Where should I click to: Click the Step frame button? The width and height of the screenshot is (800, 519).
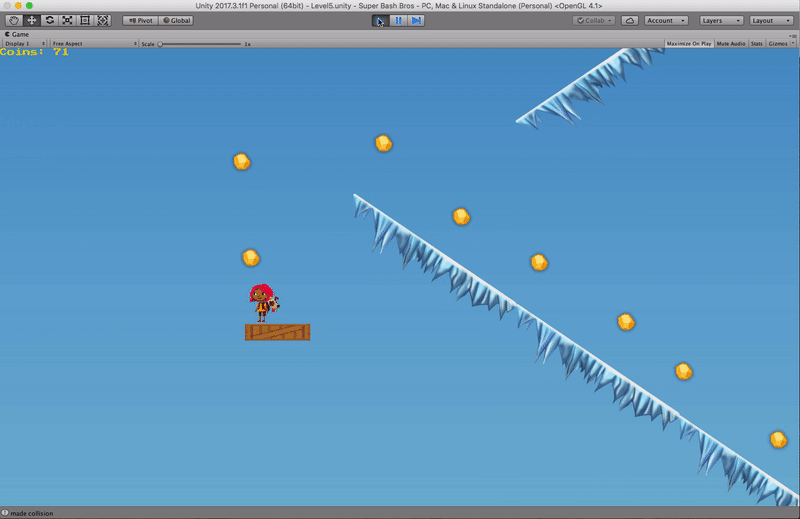point(416,20)
